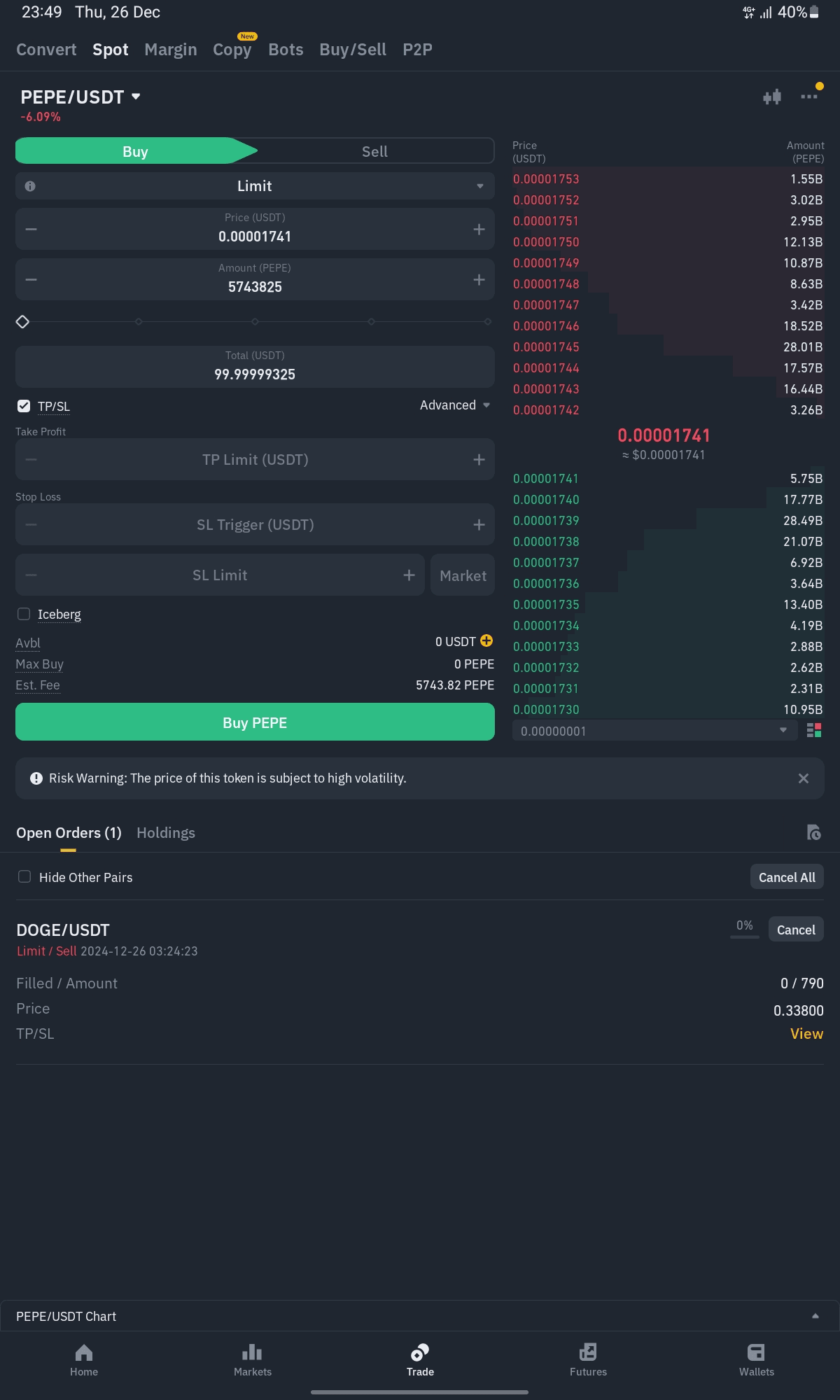
Task: Check Hide Other Pairs option
Action: (x=24, y=877)
